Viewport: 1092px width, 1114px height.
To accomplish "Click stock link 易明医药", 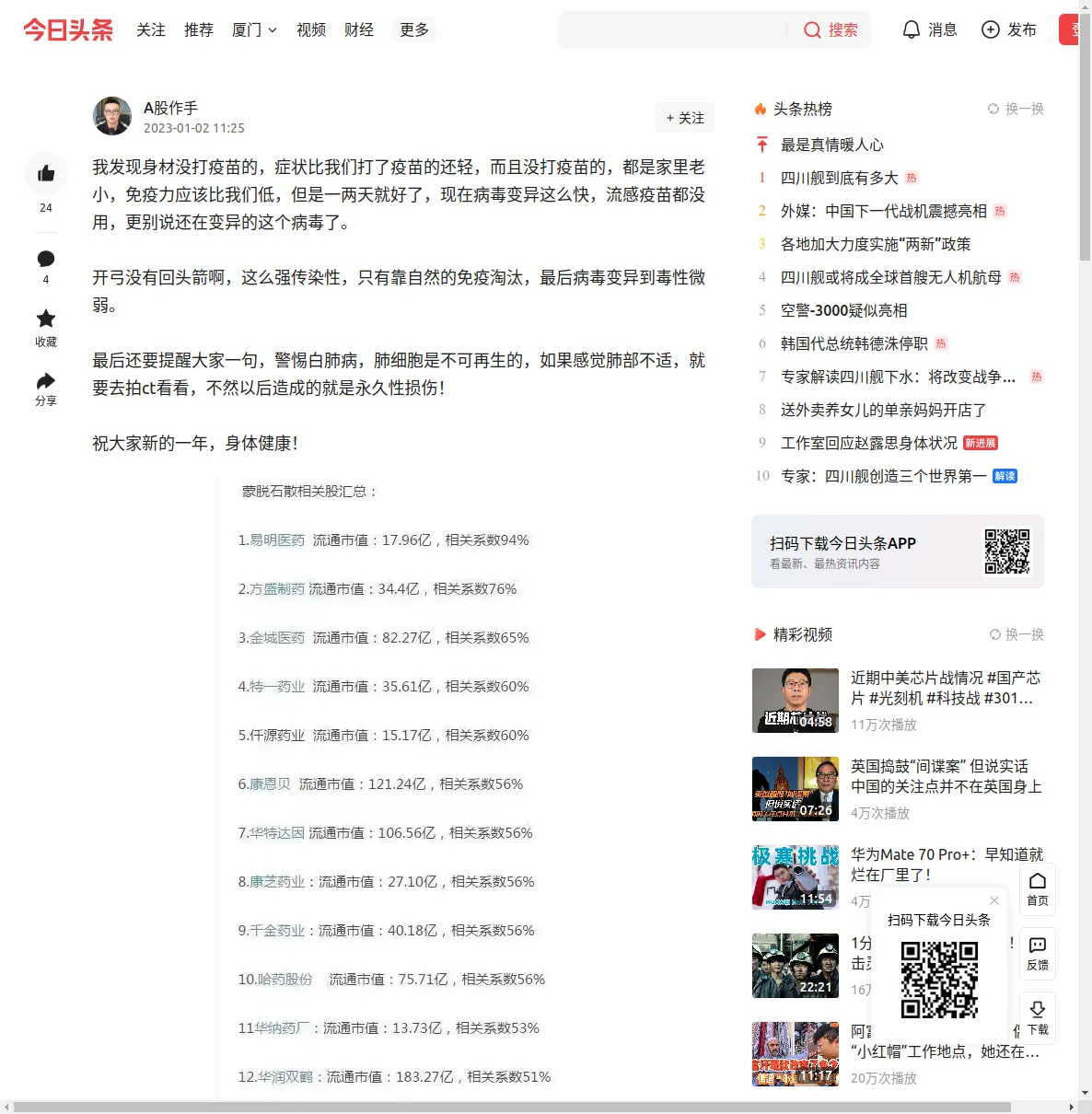I will coord(277,540).
